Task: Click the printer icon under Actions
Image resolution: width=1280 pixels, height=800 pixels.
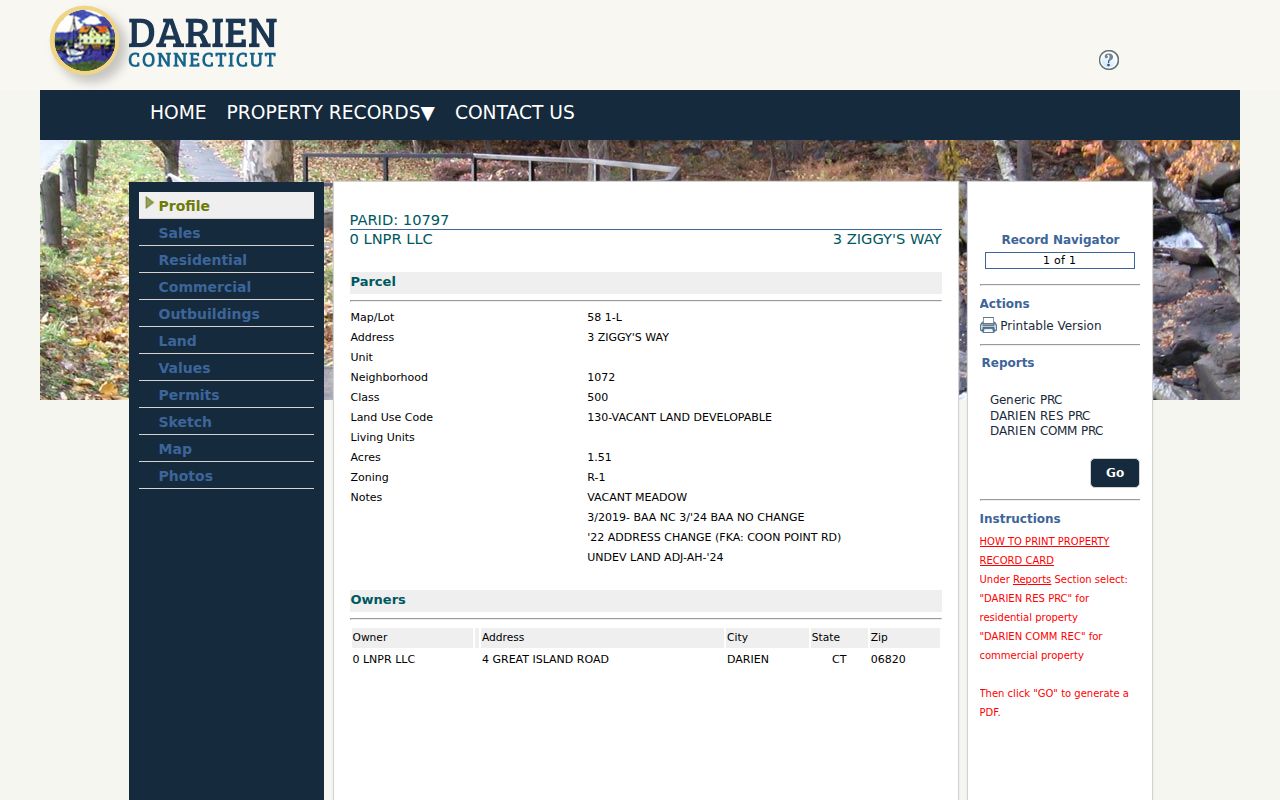Action: (988, 325)
